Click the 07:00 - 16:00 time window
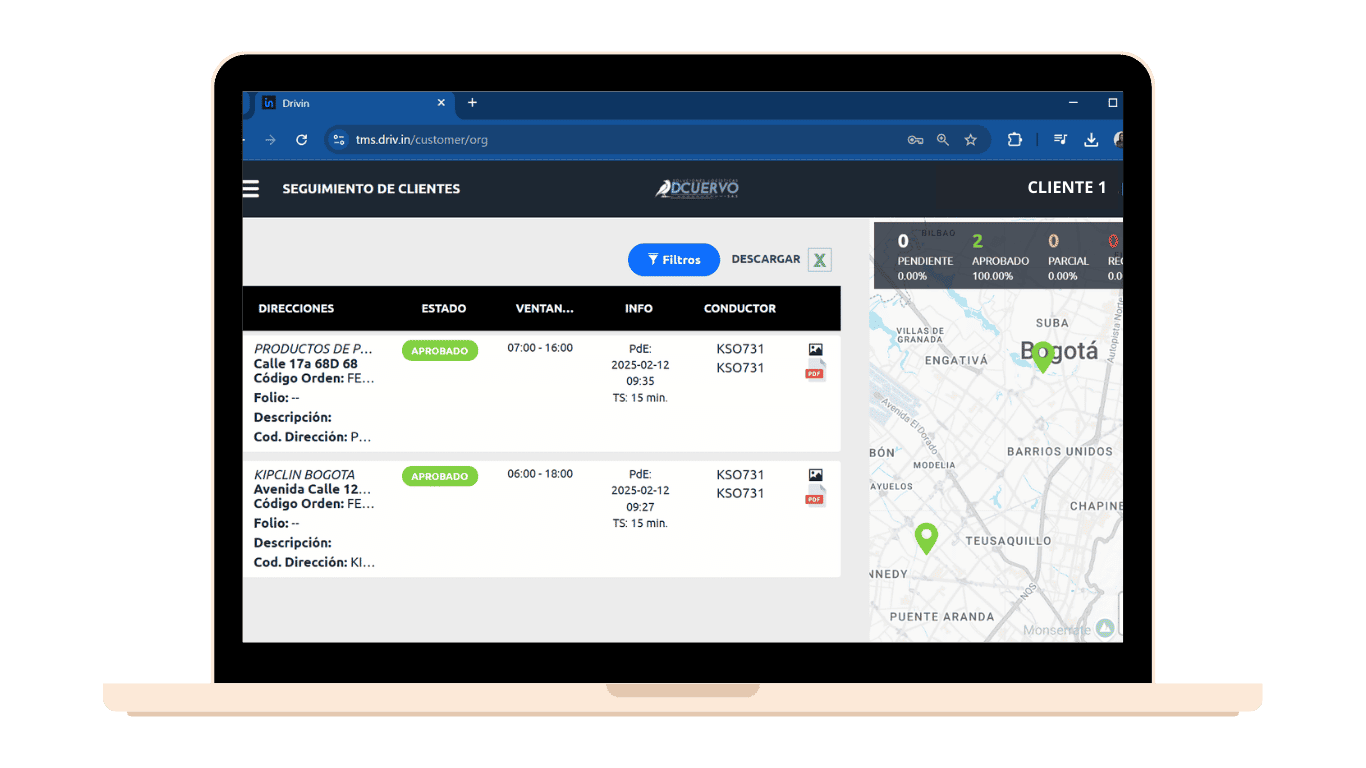Viewport: 1366px width, 768px height. coord(540,348)
